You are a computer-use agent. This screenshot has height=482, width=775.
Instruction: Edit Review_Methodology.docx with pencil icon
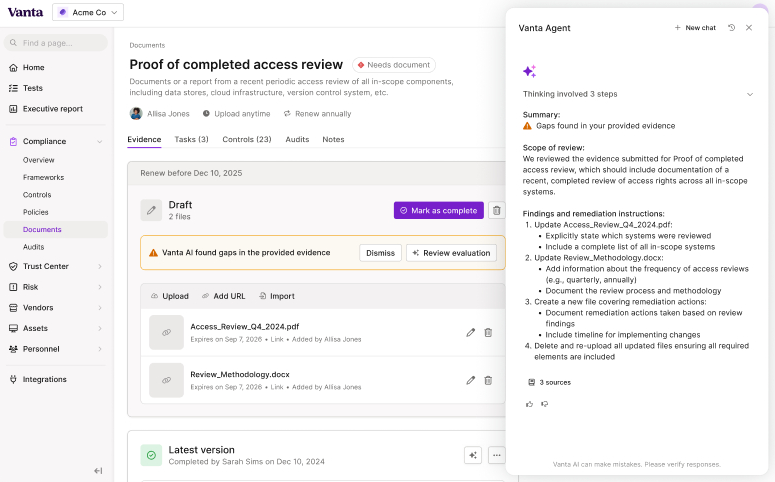(471, 380)
